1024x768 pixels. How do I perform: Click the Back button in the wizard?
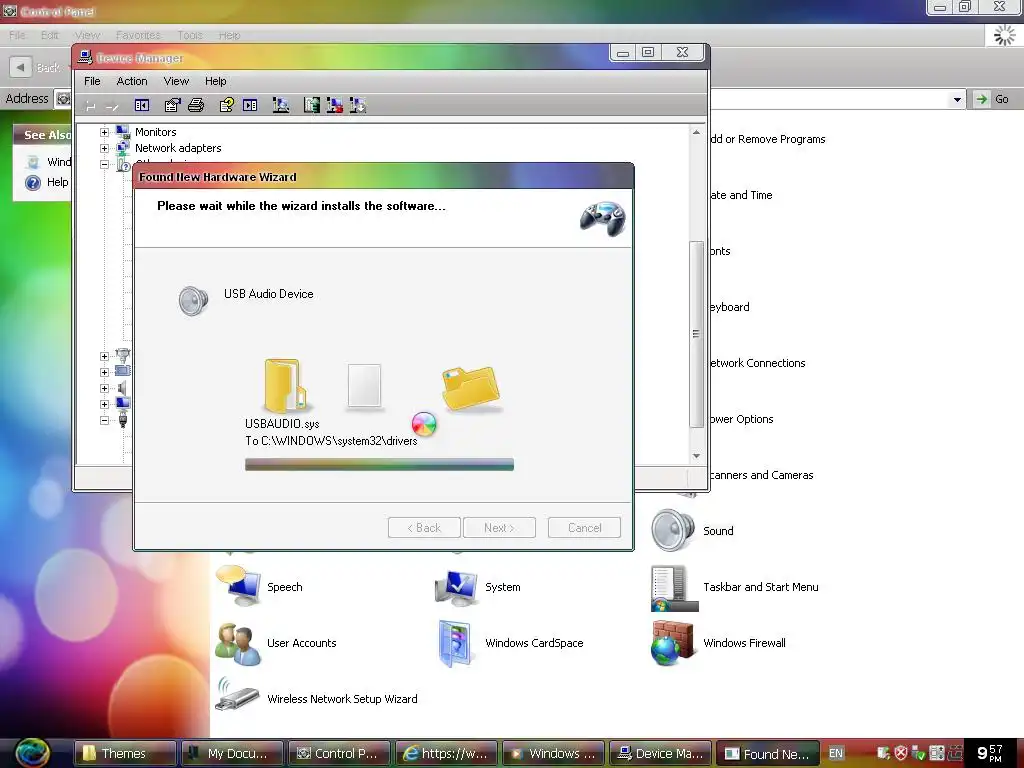tap(424, 528)
